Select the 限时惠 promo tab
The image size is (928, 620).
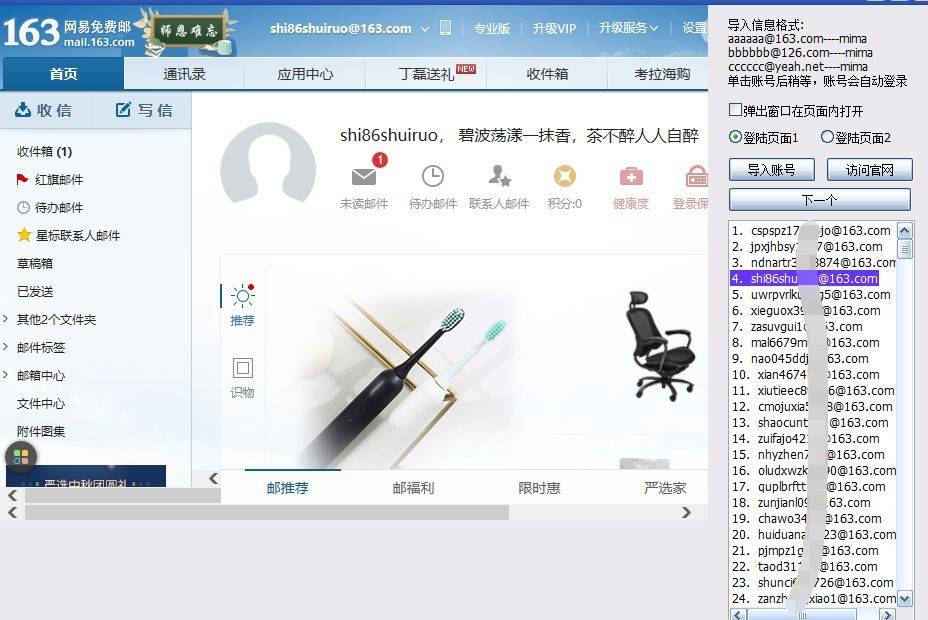coord(539,488)
